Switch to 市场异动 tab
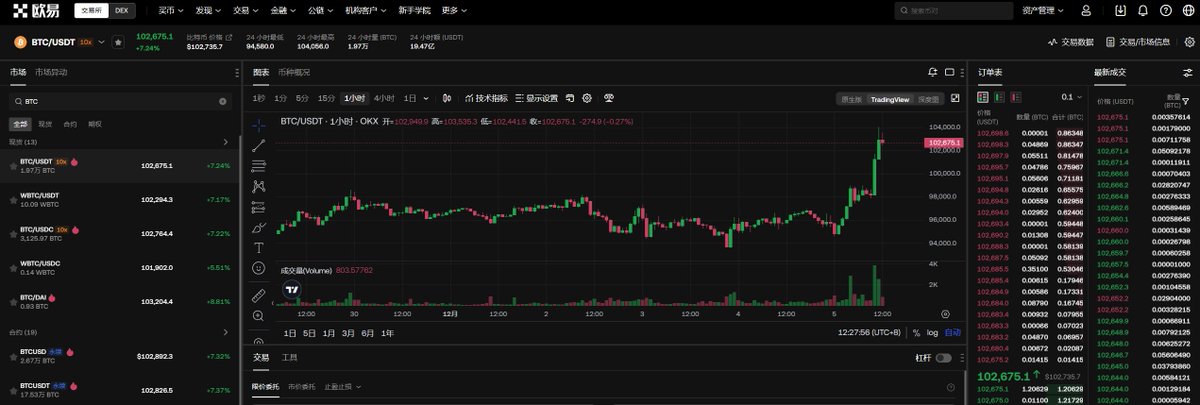Screen dimensions: 1200x405 click(x=51, y=72)
